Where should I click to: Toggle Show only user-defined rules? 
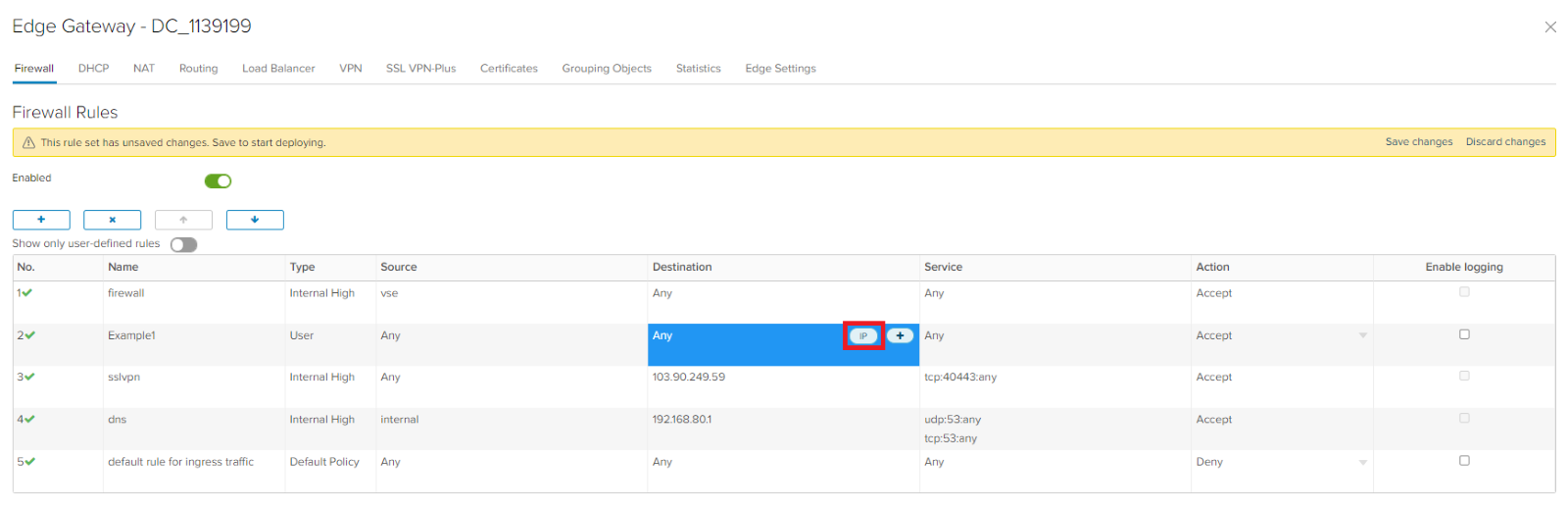[x=183, y=244]
